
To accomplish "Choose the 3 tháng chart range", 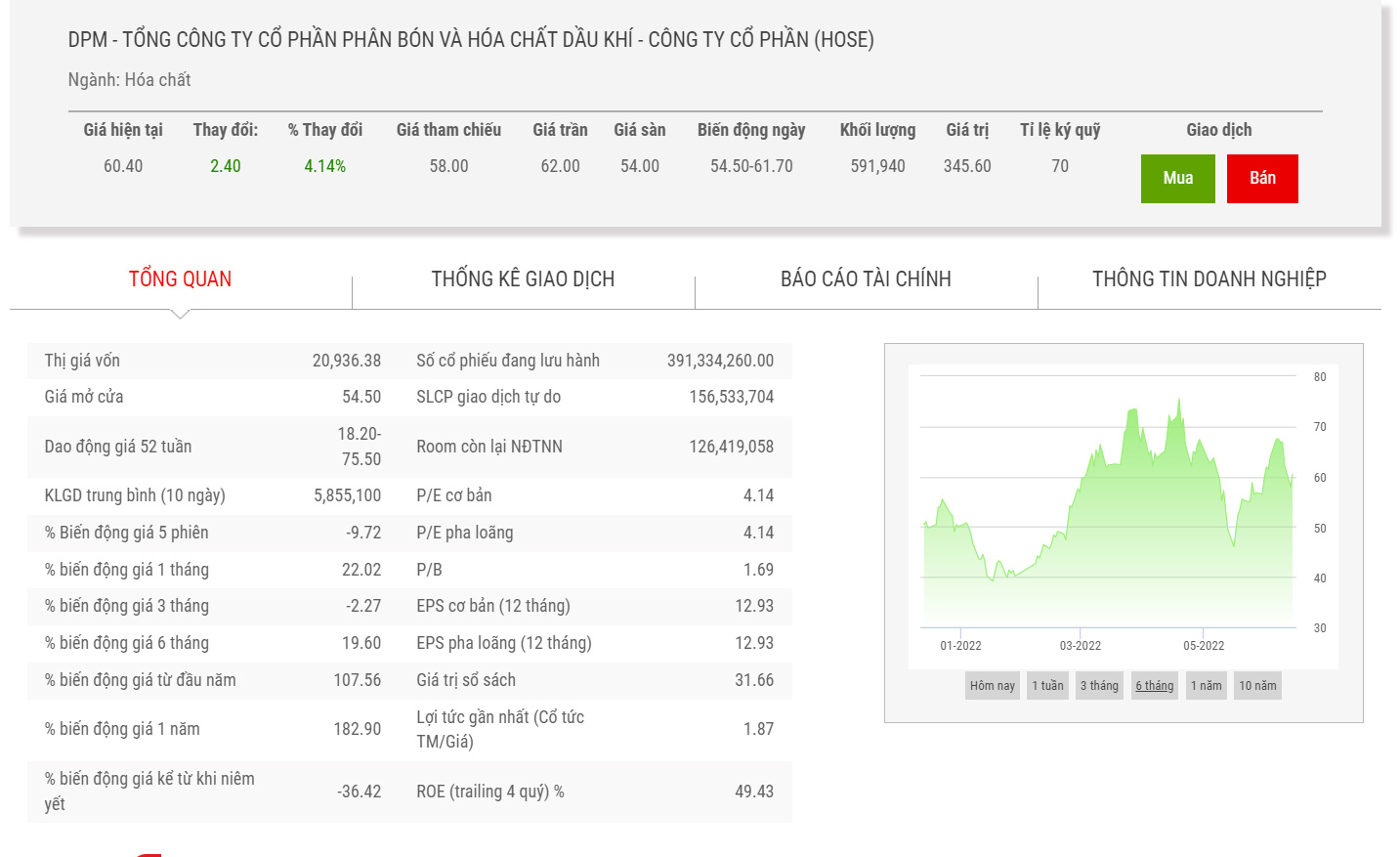I will pyautogui.click(x=1099, y=686).
